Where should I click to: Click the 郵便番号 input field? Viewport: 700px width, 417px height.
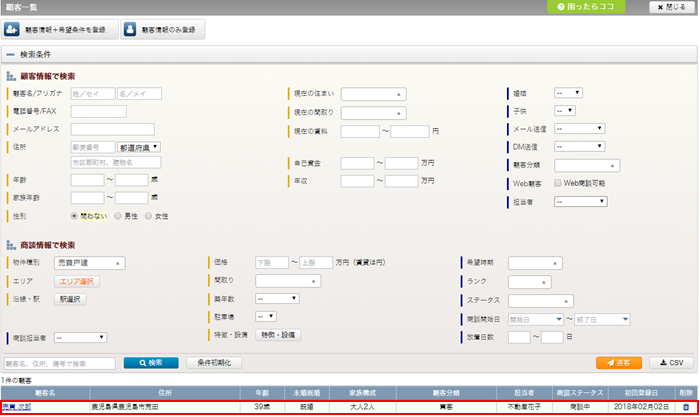pyautogui.click(x=93, y=147)
